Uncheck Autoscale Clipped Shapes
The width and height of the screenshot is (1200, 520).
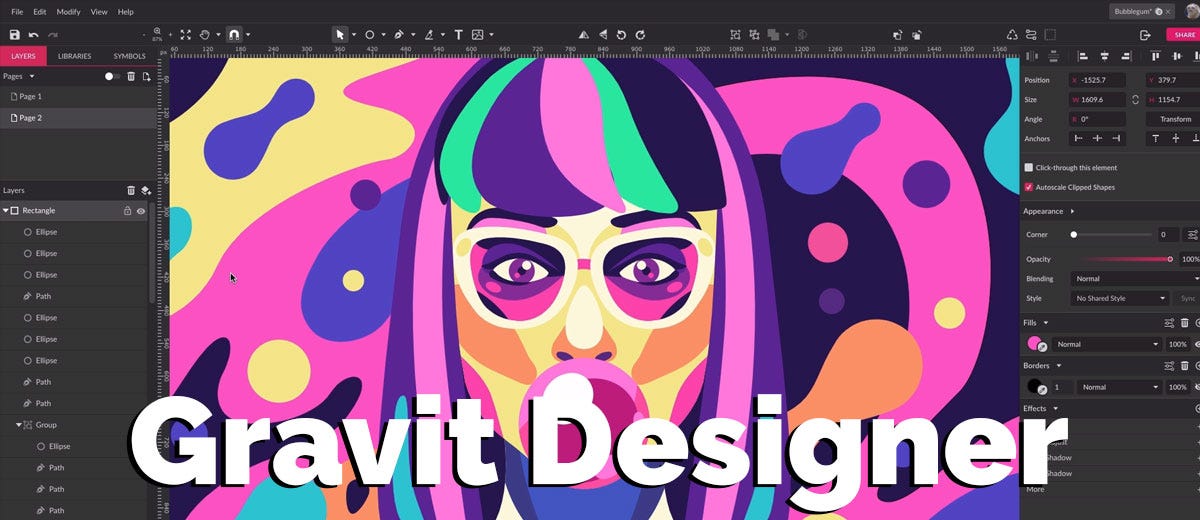tap(1029, 187)
